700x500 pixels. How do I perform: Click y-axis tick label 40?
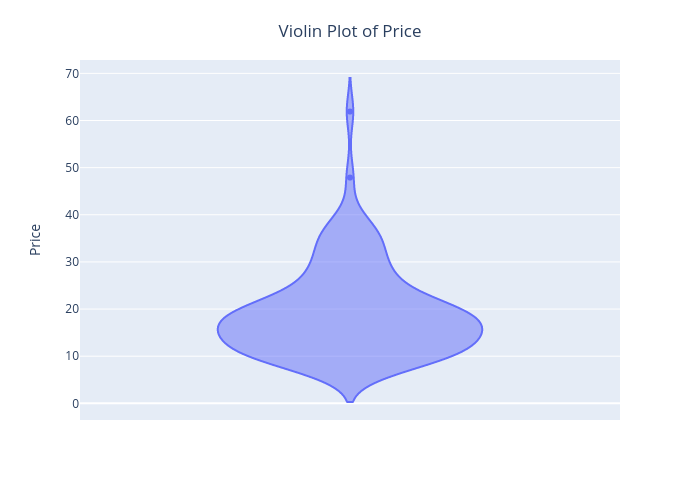(x=72, y=215)
